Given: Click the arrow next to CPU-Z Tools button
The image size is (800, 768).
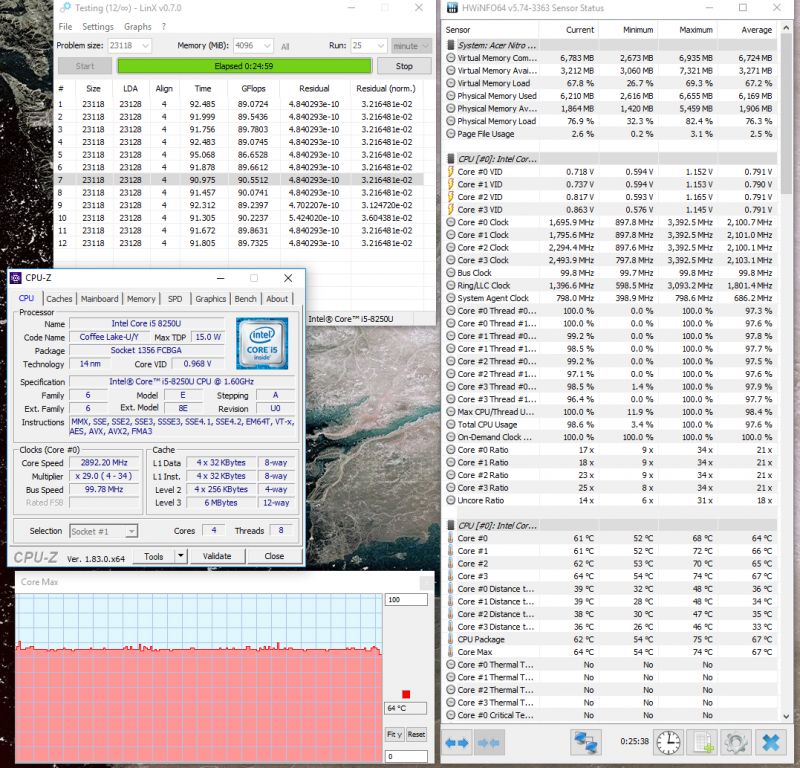Looking at the screenshot, I should coord(181,556).
